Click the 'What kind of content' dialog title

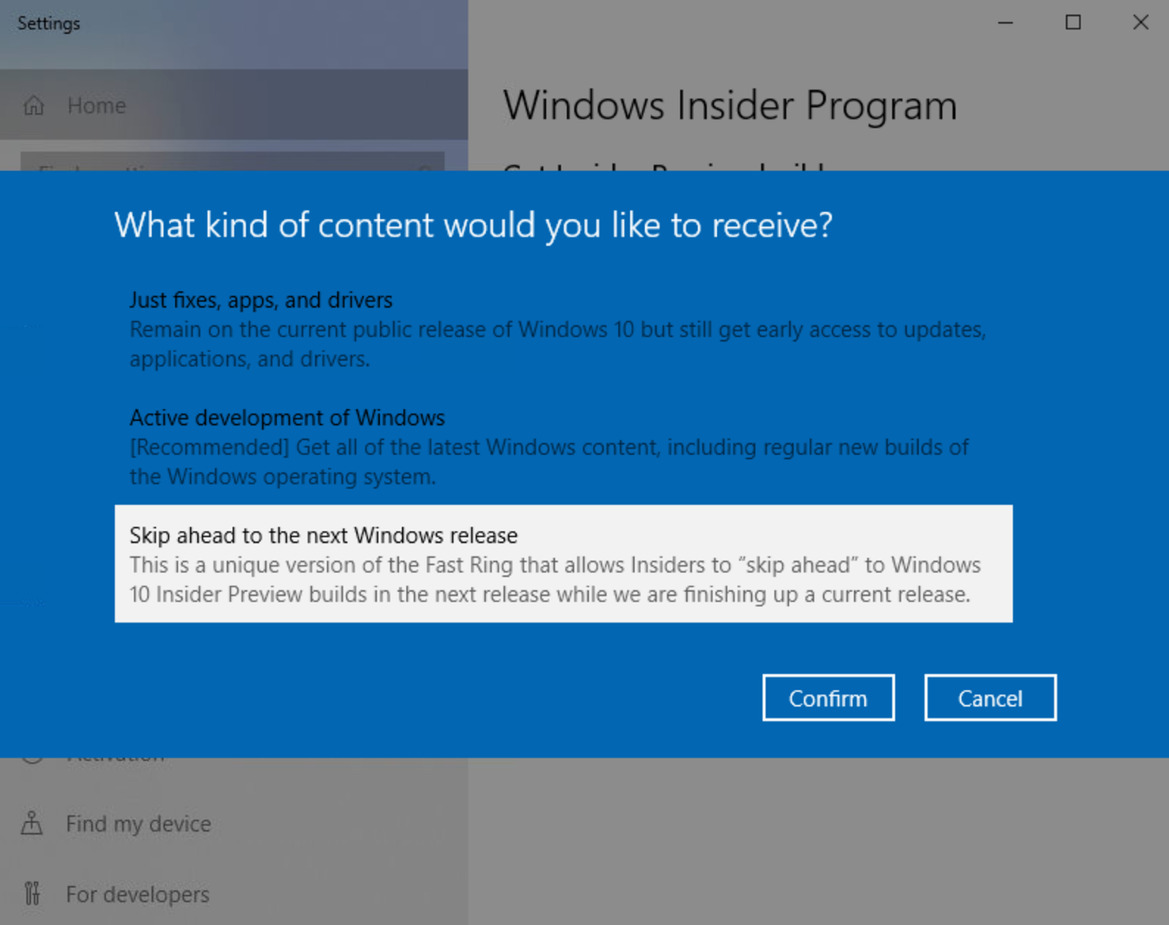(473, 225)
